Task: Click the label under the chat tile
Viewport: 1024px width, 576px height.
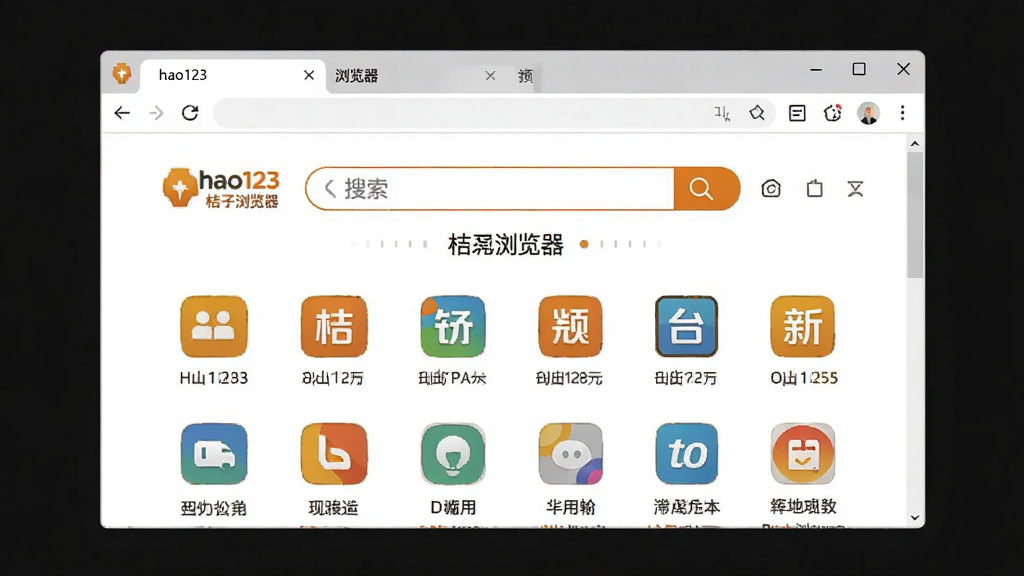Action: tap(570, 507)
